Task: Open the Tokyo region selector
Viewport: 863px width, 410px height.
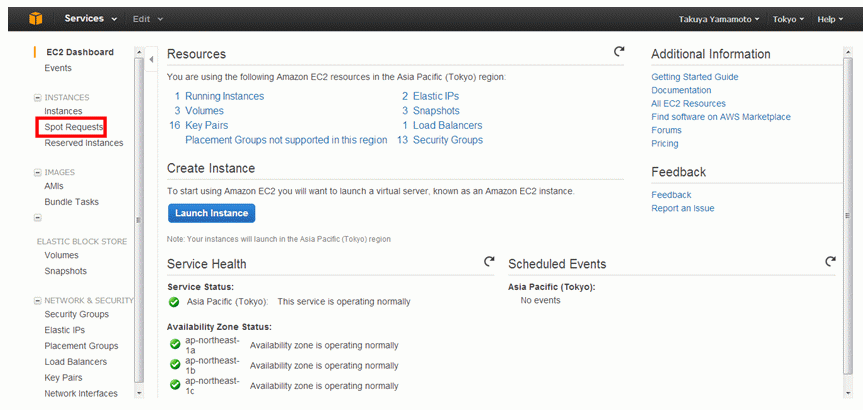Action: (788, 19)
